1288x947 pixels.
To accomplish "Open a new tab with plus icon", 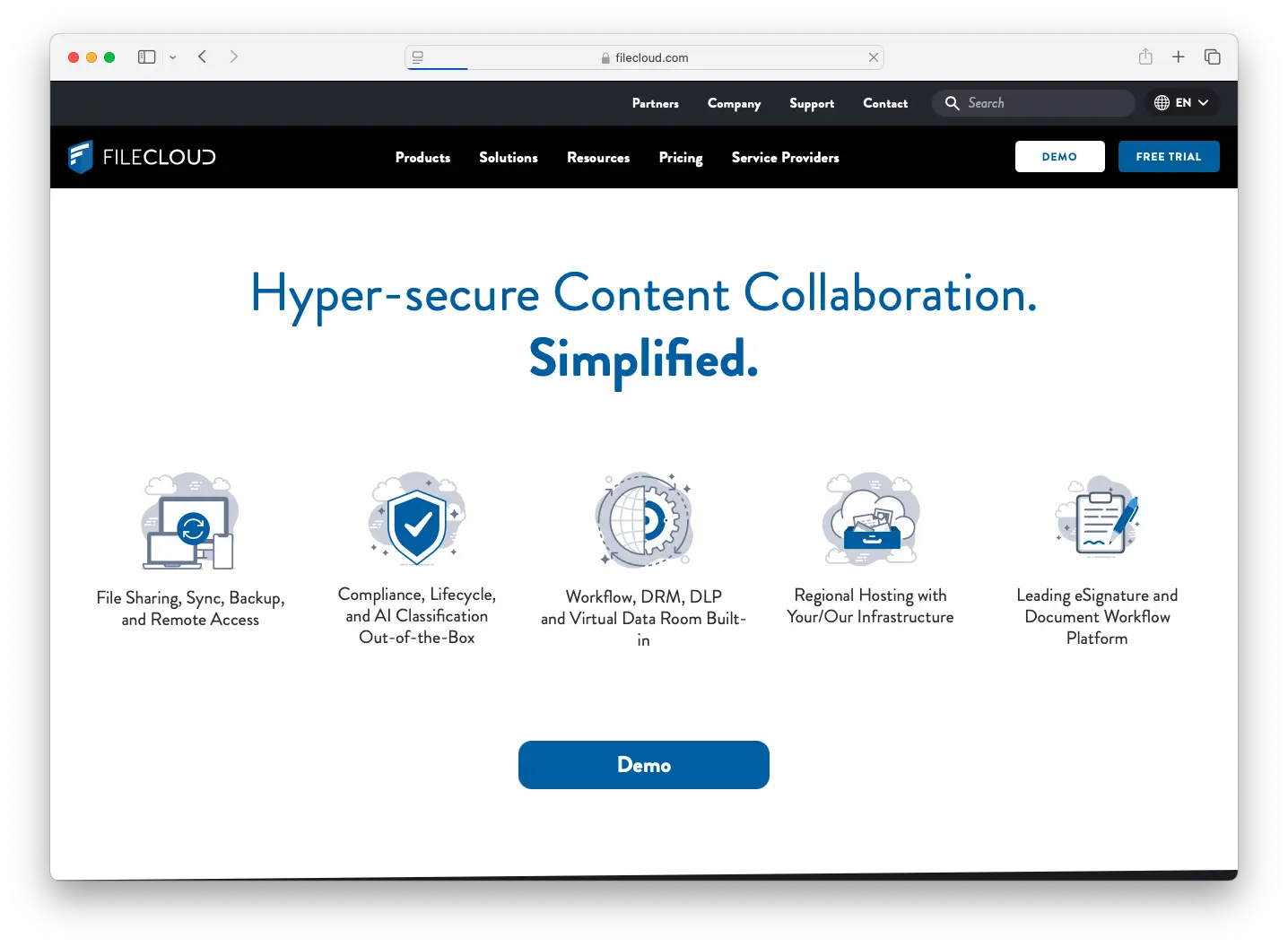I will pyautogui.click(x=1179, y=56).
